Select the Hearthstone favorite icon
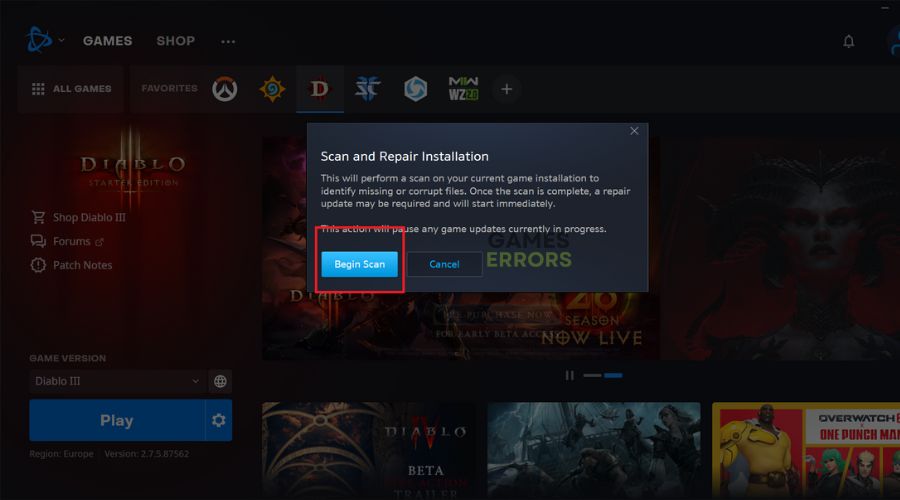This screenshot has height=500, width=900. (x=272, y=90)
